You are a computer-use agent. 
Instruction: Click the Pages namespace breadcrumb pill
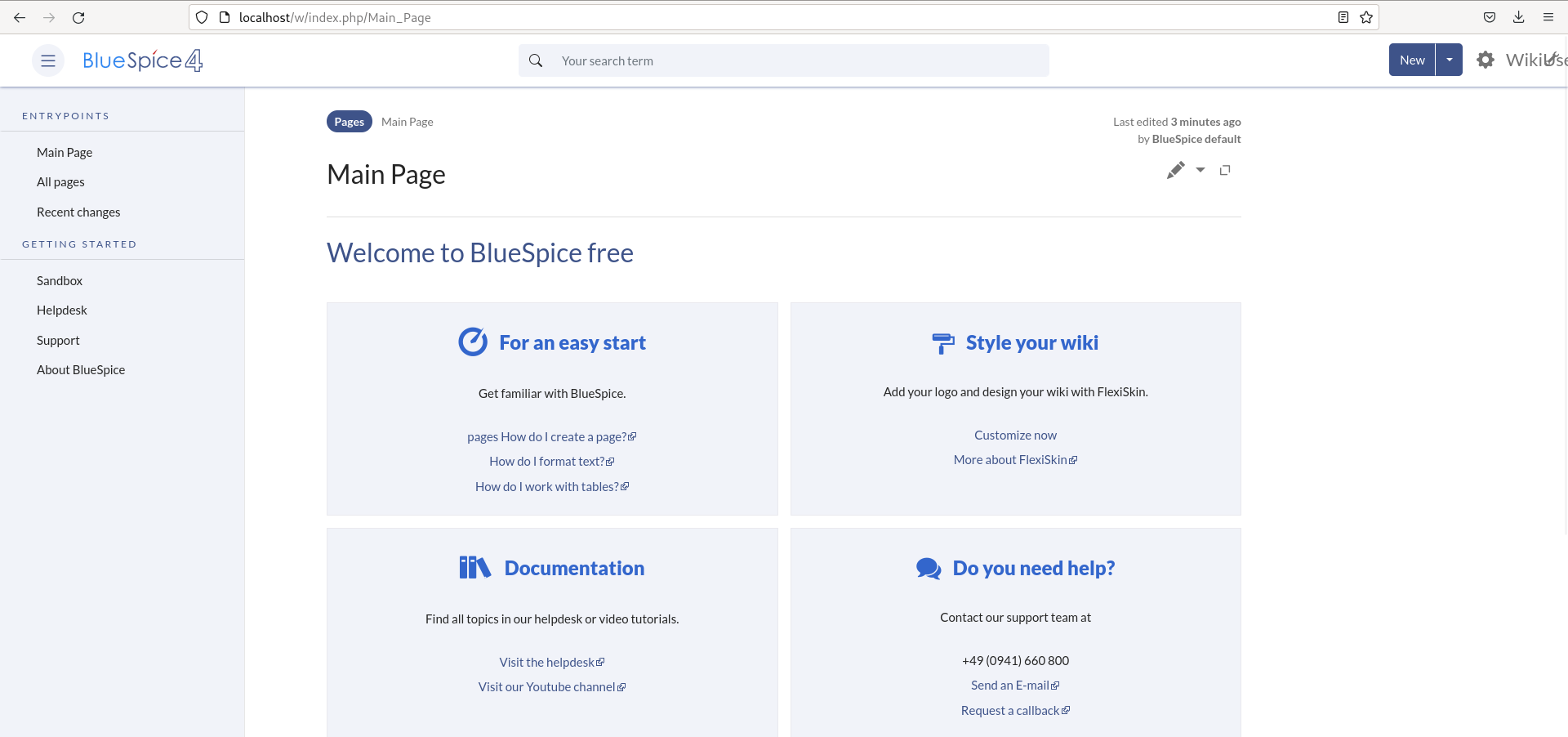[350, 122]
